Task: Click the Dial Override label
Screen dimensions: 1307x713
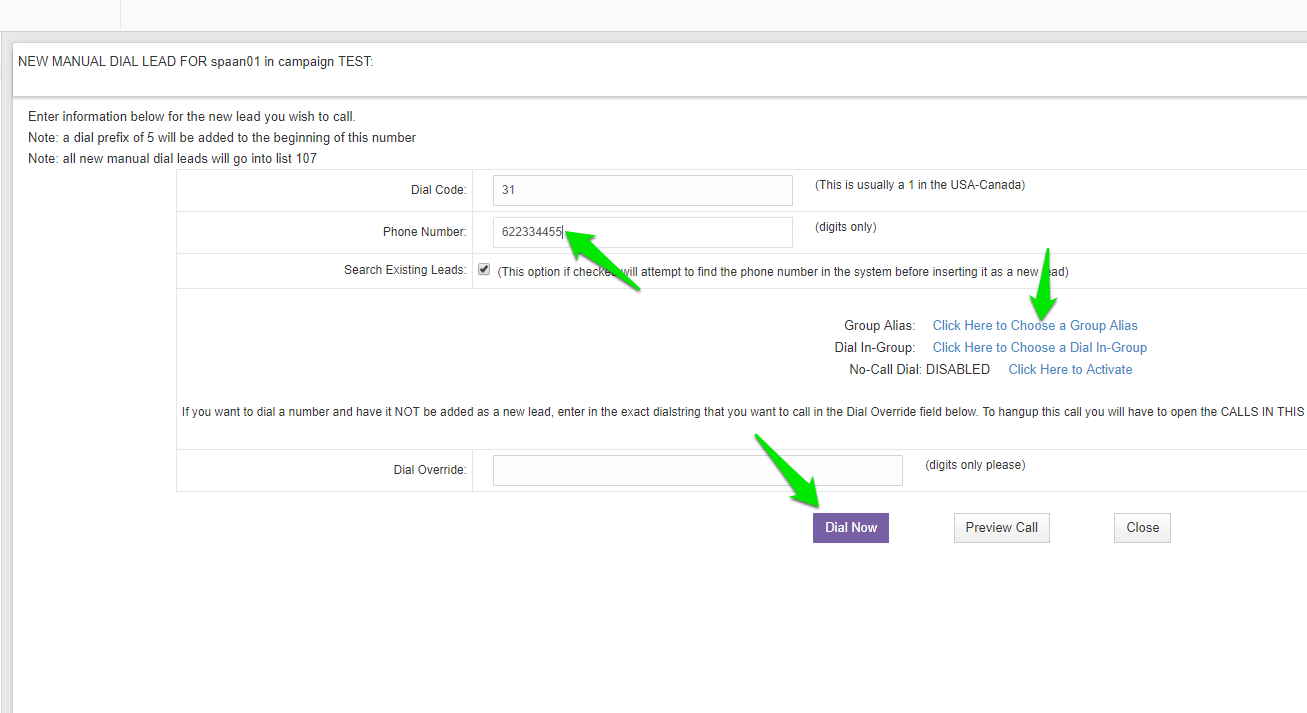Action: click(x=430, y=470)
